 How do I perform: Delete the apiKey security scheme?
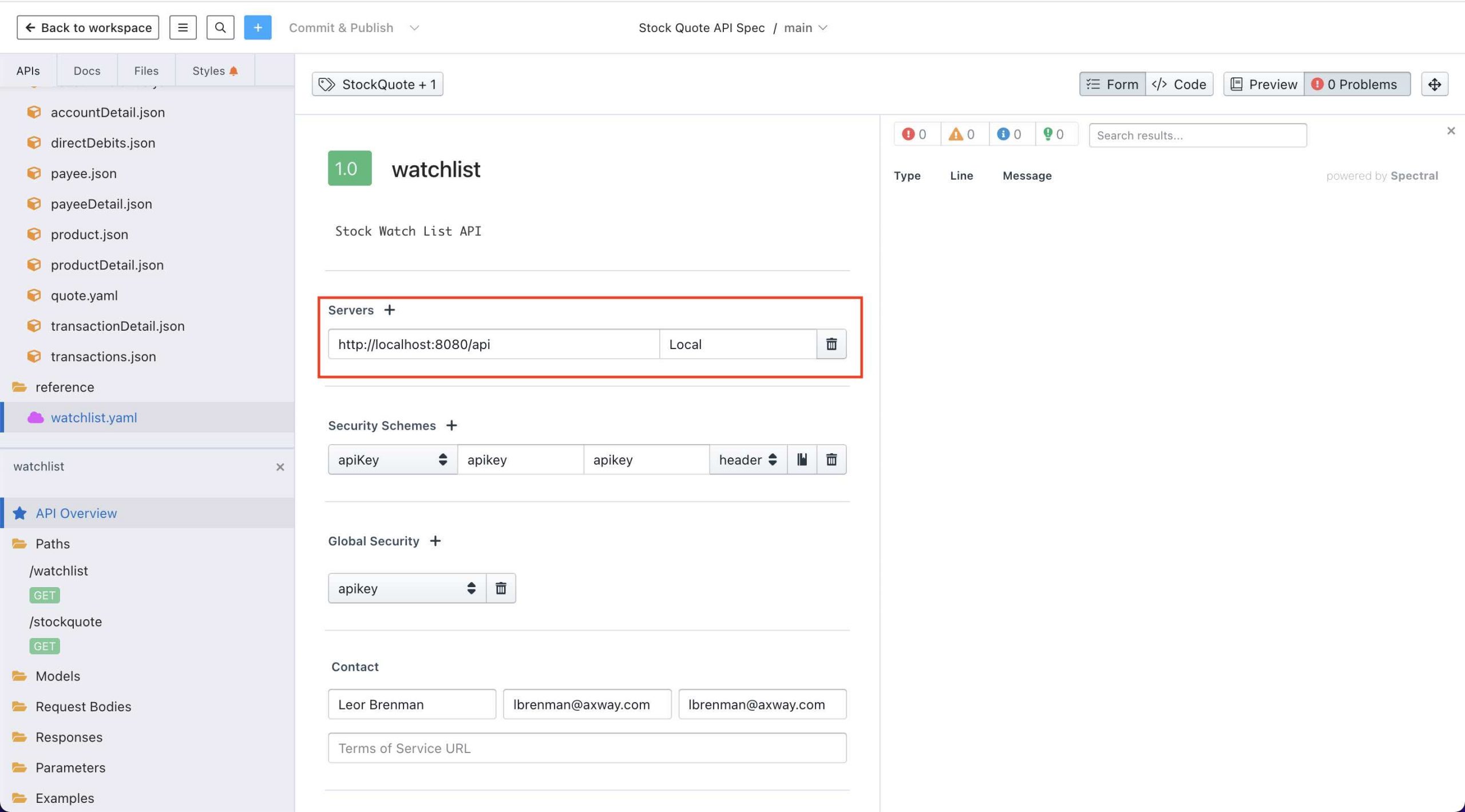coord(831,460)
